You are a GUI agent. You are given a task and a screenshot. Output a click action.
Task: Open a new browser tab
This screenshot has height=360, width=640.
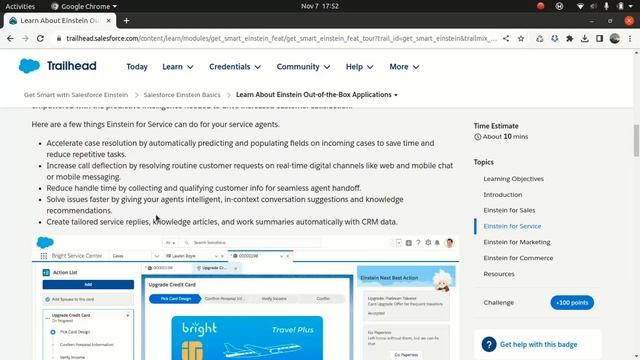[126, 20]
